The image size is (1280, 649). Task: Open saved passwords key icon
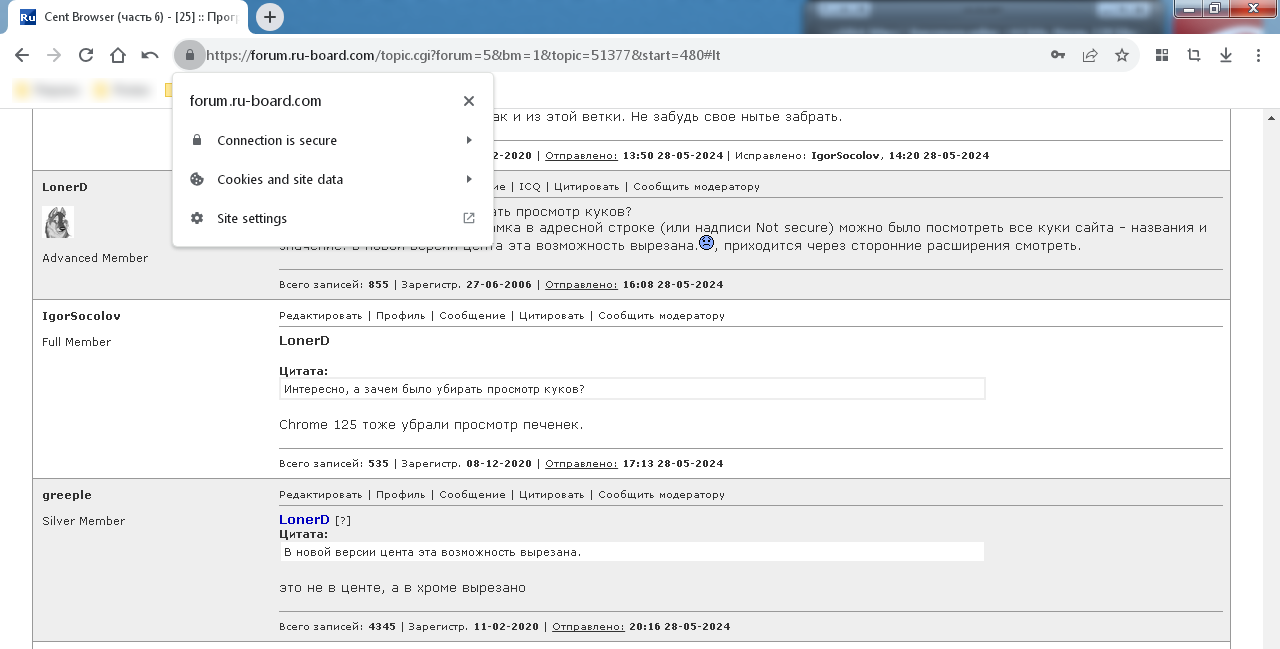click(1058, 55)
